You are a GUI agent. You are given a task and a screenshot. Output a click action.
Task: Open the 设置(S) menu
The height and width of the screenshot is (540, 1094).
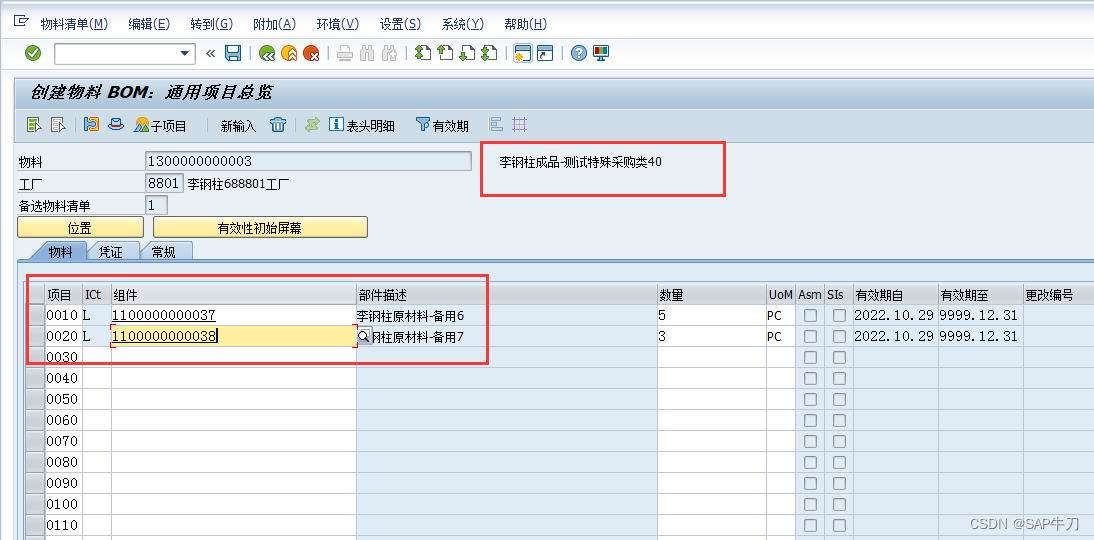(x=400, y=24)
